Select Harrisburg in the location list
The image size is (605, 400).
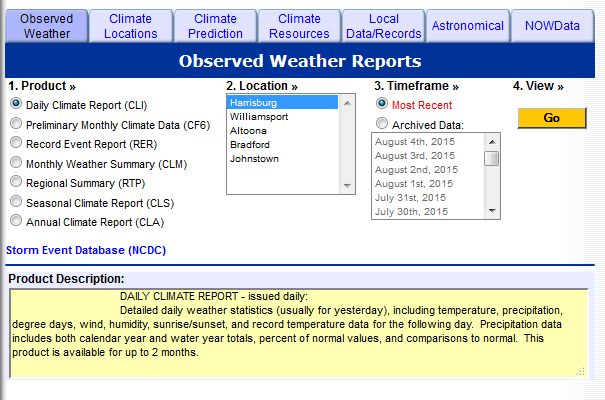282,103
